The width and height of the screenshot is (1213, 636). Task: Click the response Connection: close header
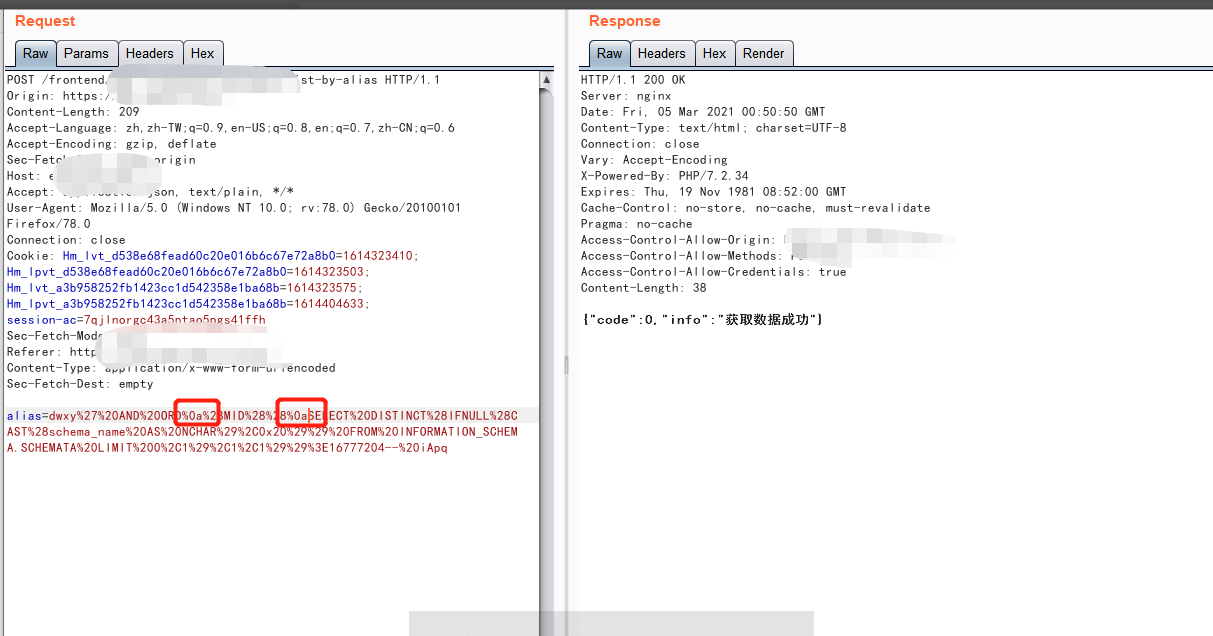pos(640,144)
